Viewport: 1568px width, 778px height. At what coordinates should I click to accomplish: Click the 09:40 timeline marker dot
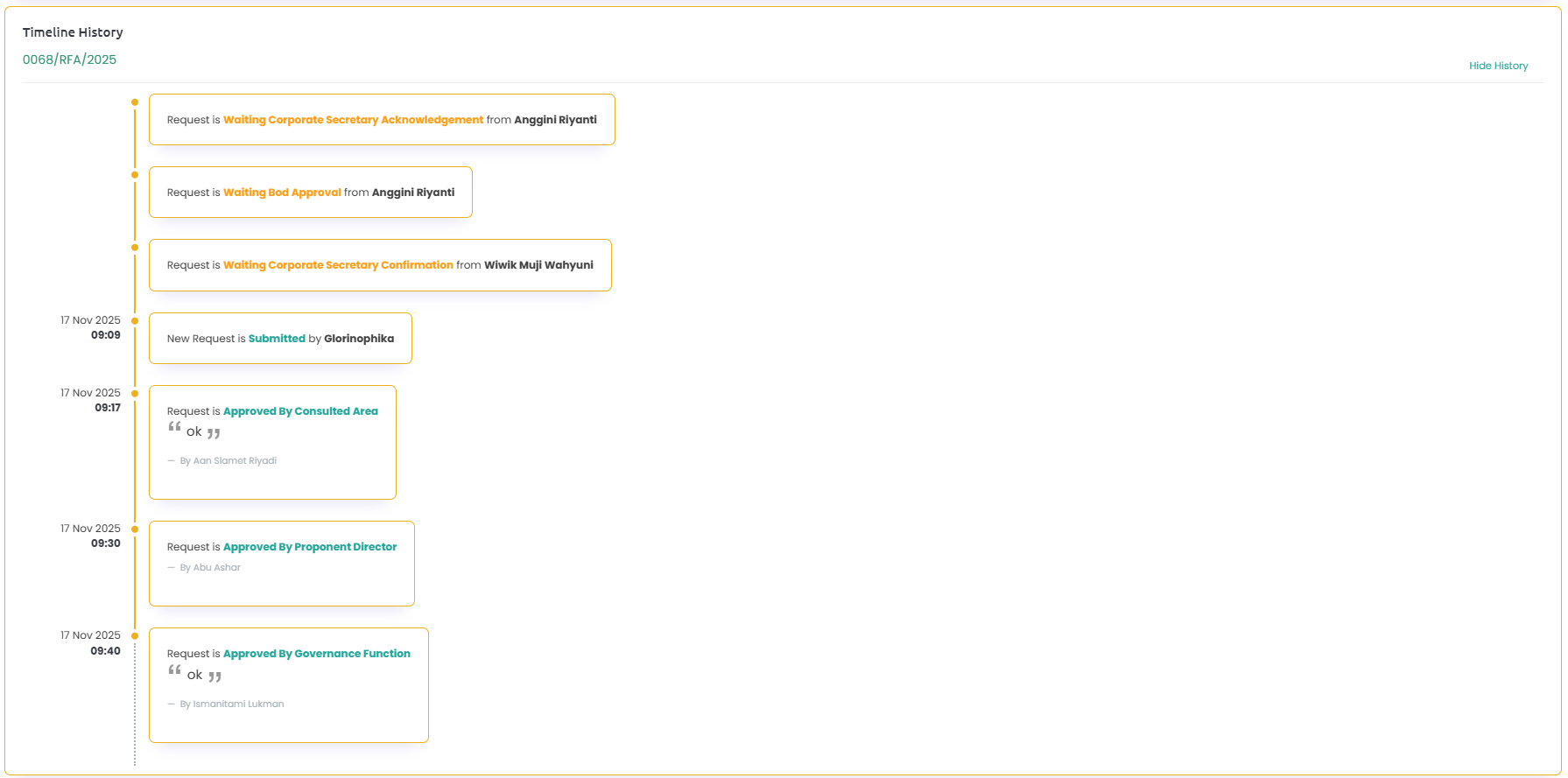pyautogui.click(x=135, y=636)
